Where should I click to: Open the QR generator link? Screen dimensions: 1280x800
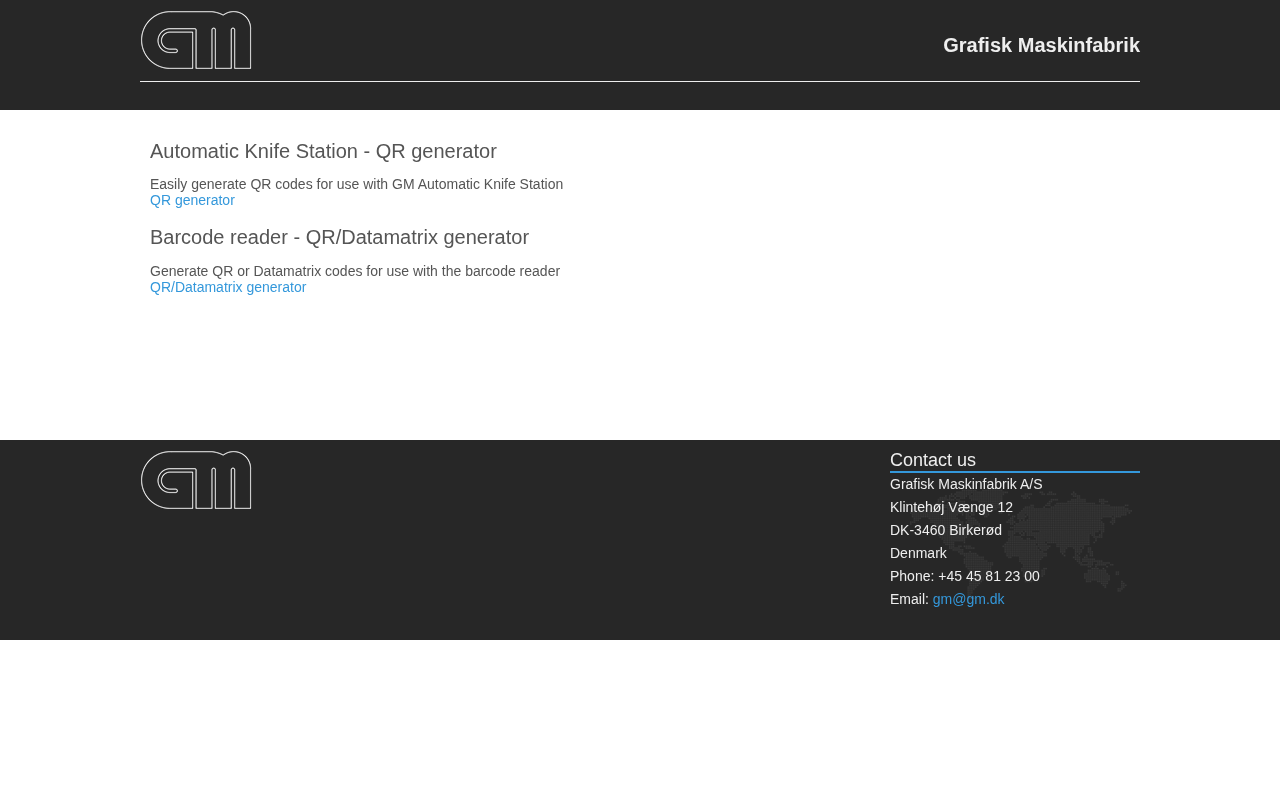point(192,200)
